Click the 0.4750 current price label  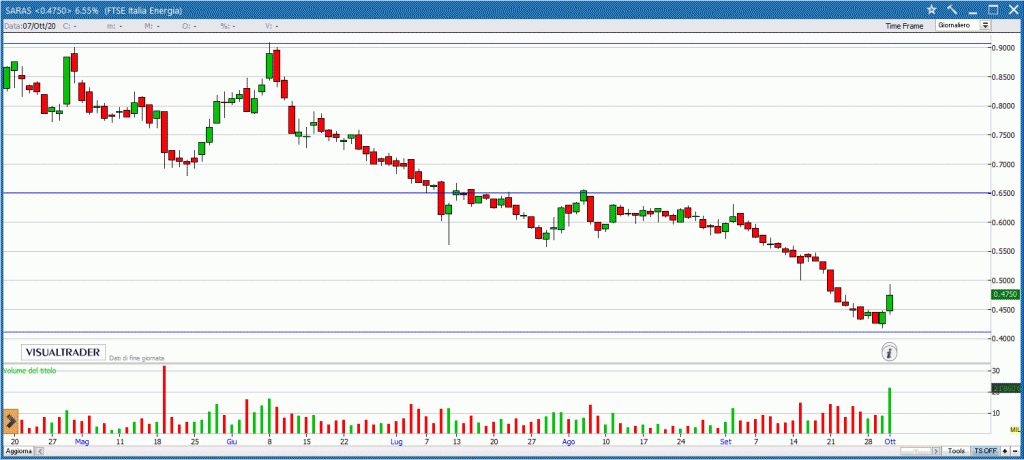pyautogui.click(x=1005, y=295)
